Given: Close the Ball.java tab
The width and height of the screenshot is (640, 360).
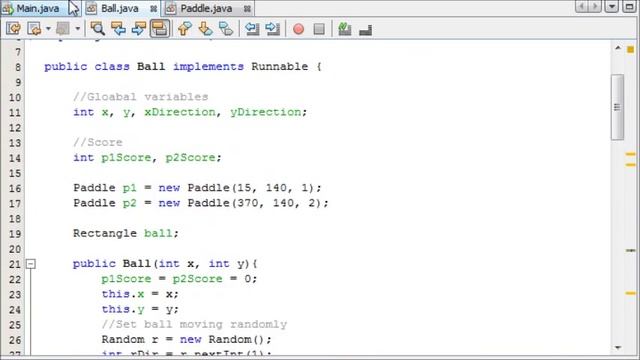Looking at the screenshot, I should 153,9.
